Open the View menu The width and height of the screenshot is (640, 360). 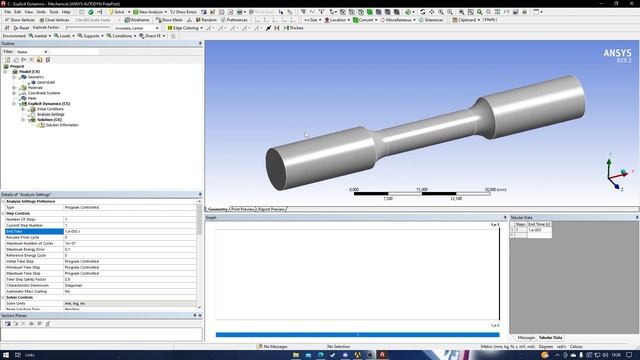point(29,12)
